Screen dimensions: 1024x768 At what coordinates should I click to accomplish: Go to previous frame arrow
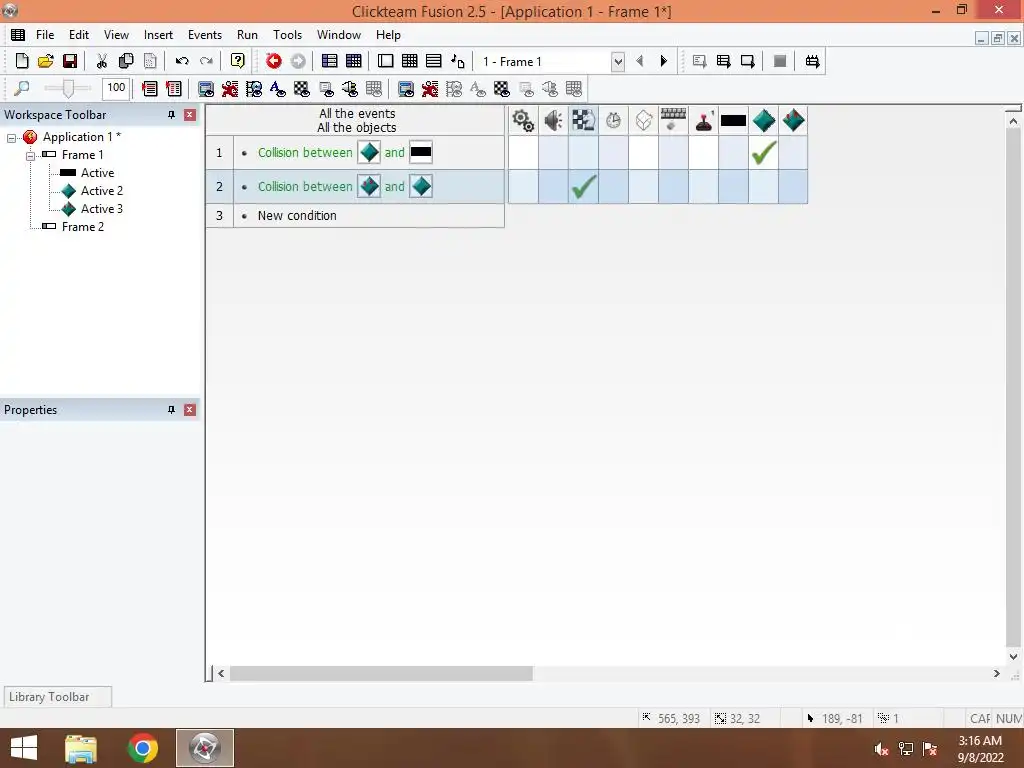point(639,61)
